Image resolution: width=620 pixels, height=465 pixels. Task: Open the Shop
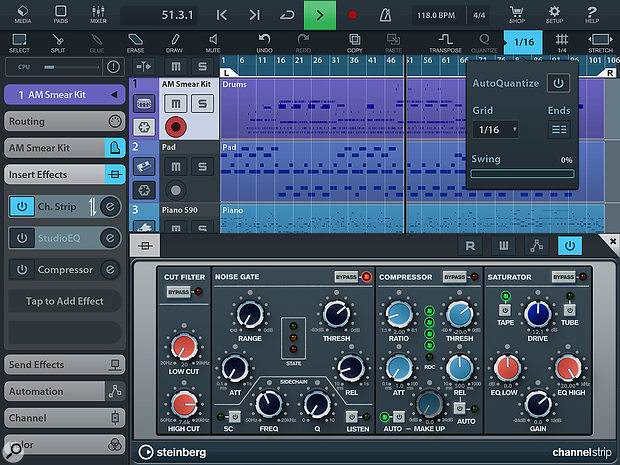click(x=517, y=15)
